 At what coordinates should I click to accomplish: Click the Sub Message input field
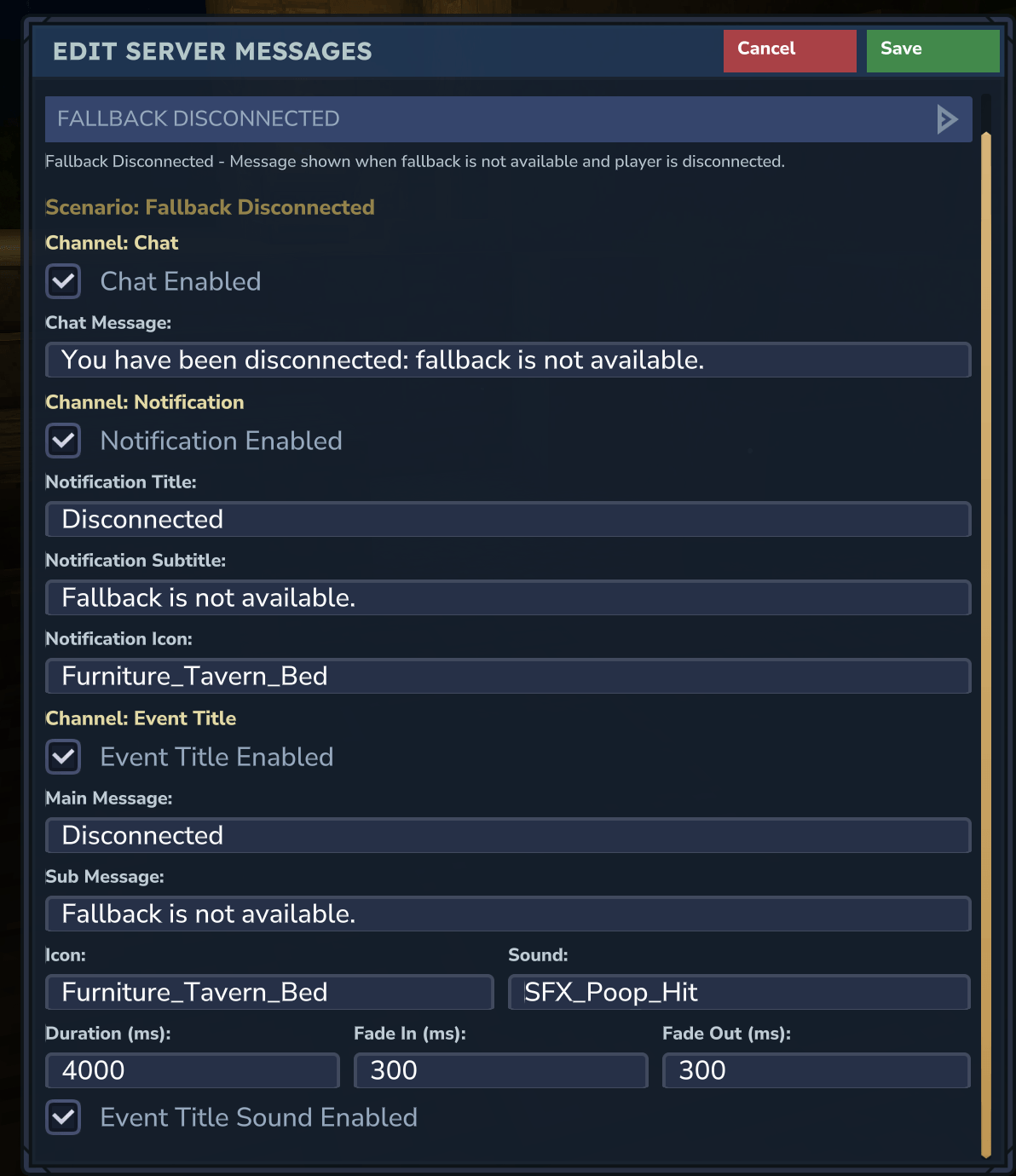pos(508,914)
